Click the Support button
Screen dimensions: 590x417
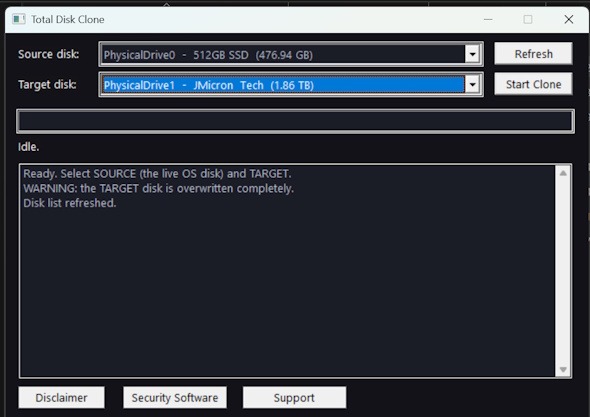[294, 397]
